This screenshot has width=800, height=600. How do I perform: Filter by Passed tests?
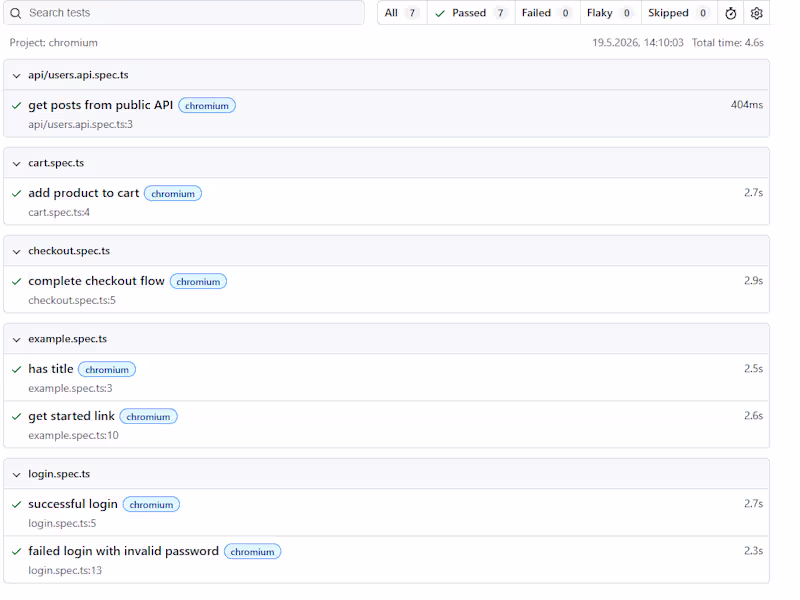[x=471, y=13]
